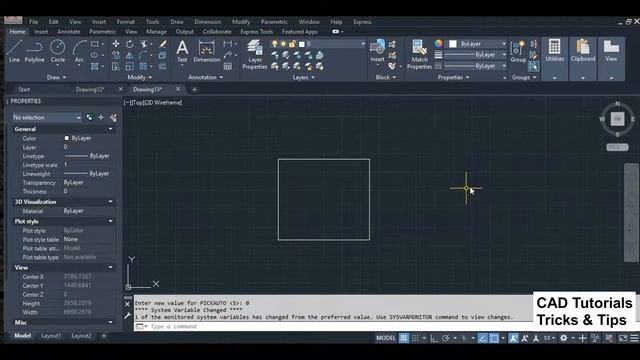Collapse the General properties section
Image resolution: width=640 pixels, height=360 pixels.
click(110, 129)
